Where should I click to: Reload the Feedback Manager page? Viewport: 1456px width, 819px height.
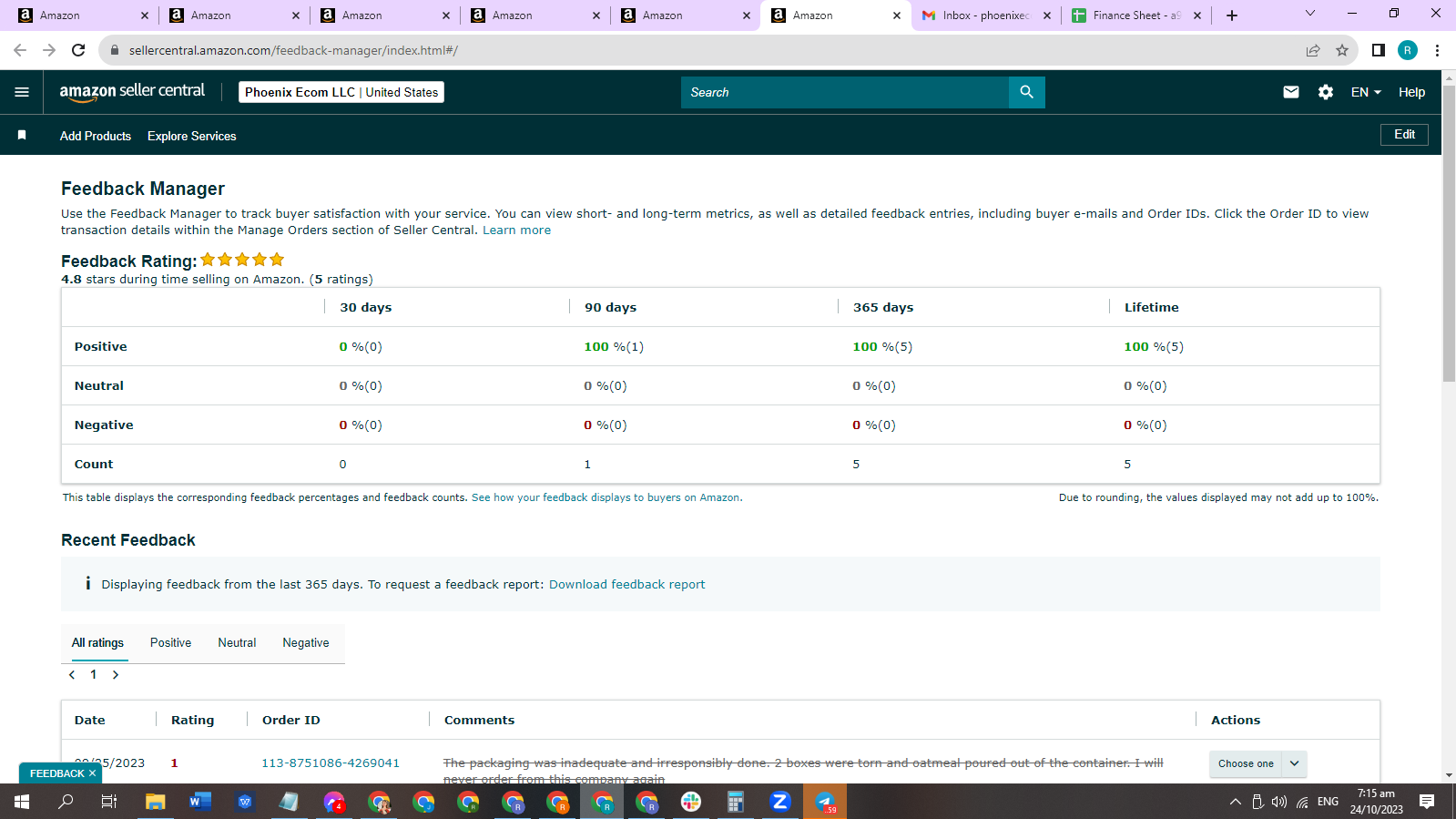[78, 50]
